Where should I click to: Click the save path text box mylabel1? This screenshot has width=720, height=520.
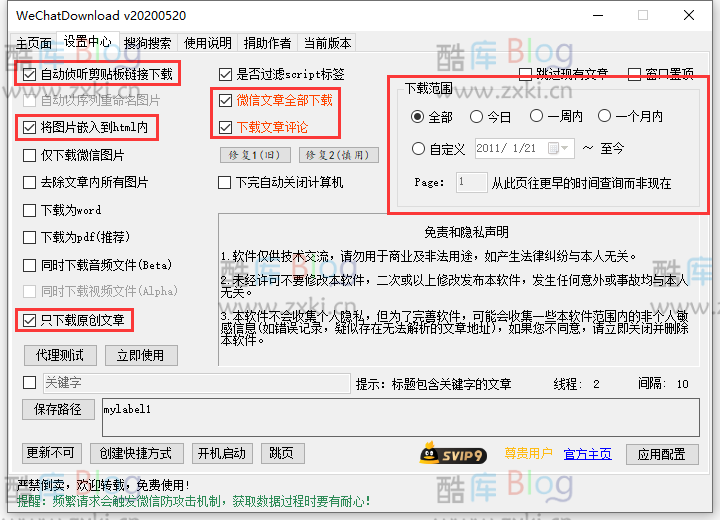tap(400, 417)
